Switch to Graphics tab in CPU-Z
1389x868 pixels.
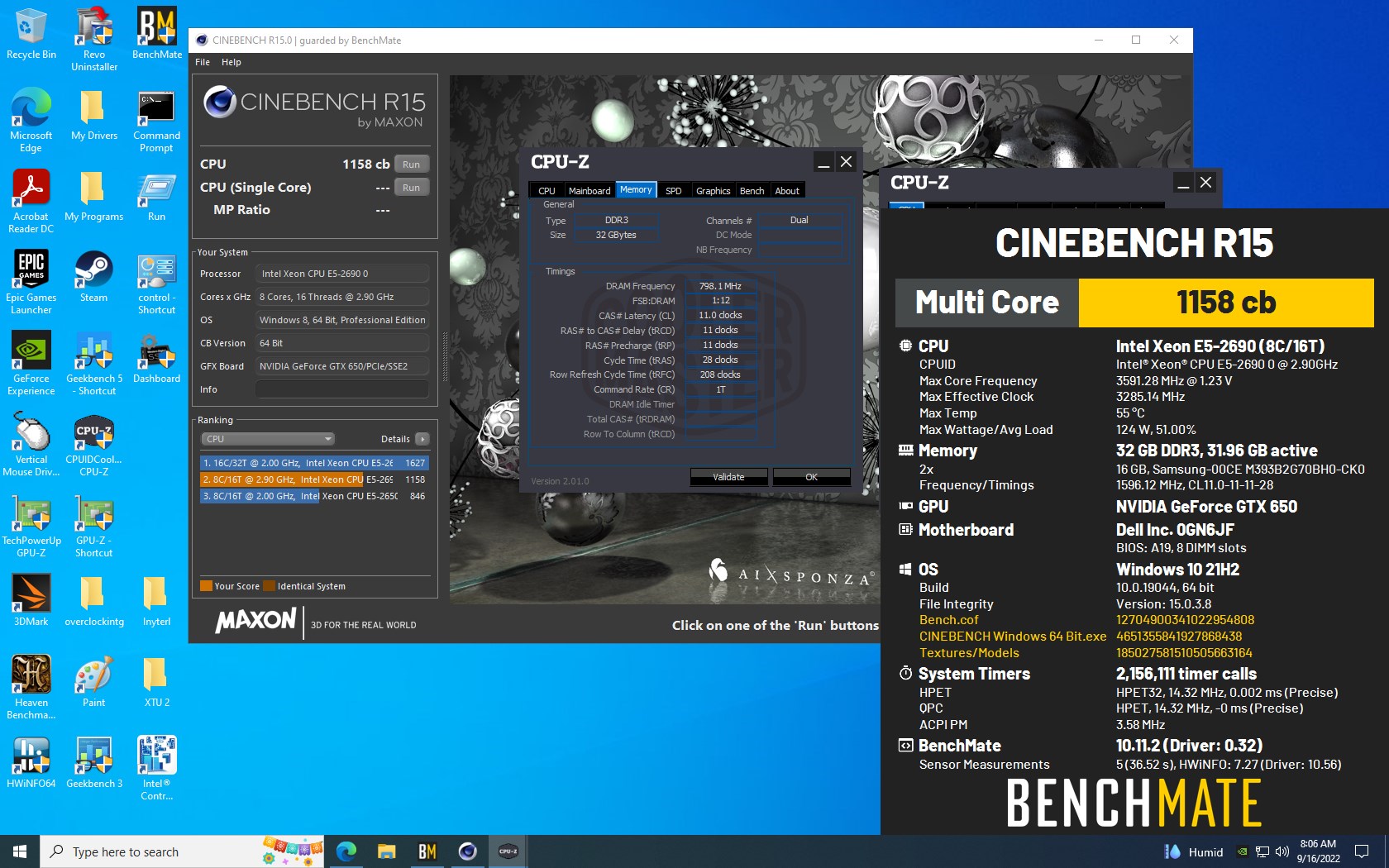[x=713, y=190]
